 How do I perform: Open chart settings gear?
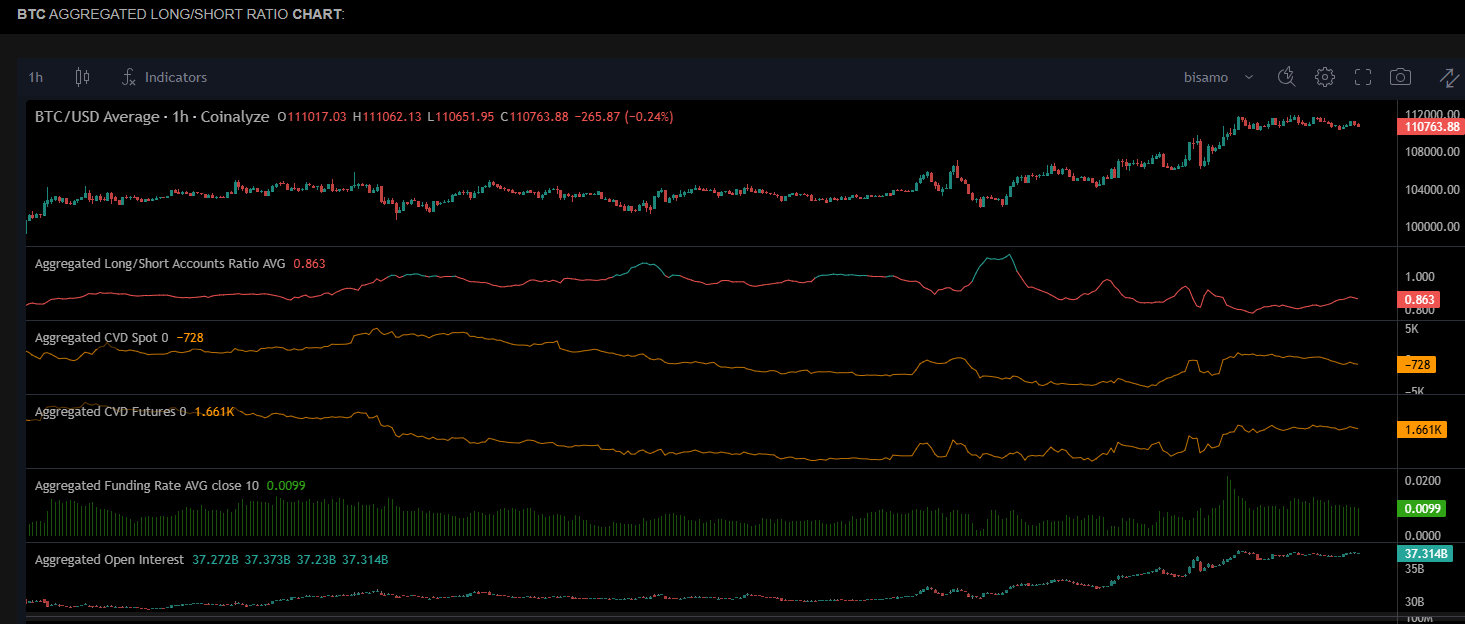[1325, 77]
